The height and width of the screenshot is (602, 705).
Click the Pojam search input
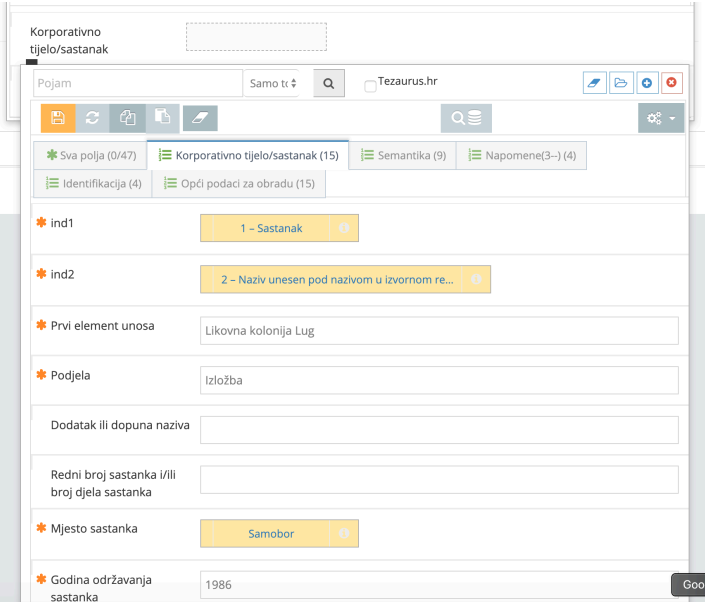point(138,83)
